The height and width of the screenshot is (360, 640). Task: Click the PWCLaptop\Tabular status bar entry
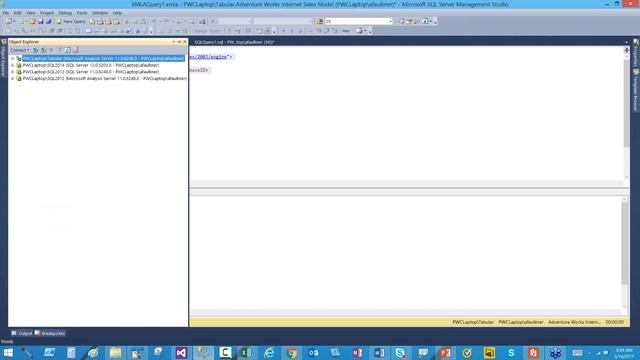473,322
